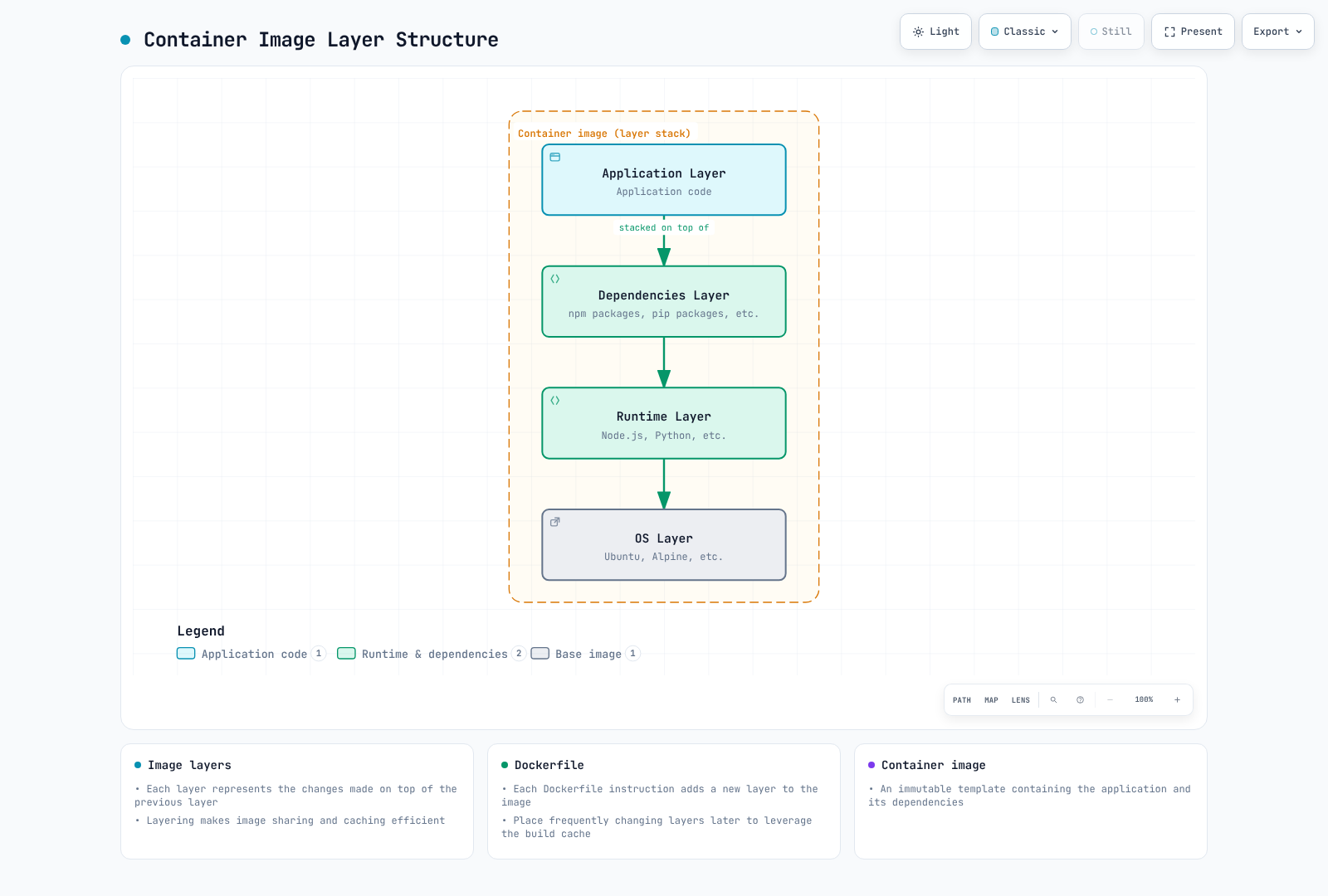Click the 'Layering makes image sharing' bullet
This screenshot has width=1328, height=896.
(290, 821)
